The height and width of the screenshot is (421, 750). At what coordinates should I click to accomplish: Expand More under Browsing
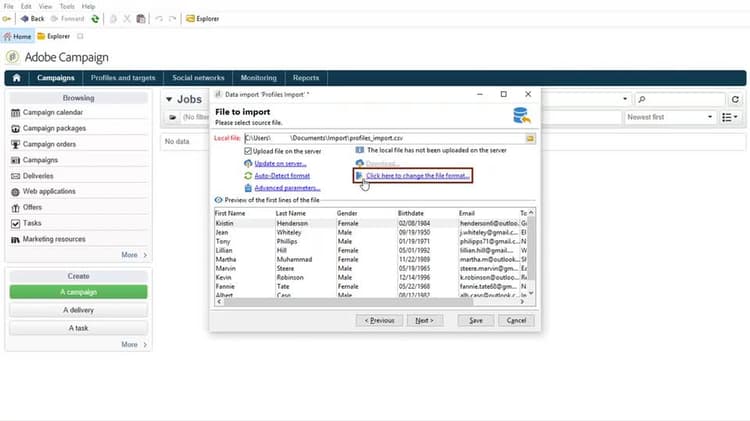(x=134, y=255)
